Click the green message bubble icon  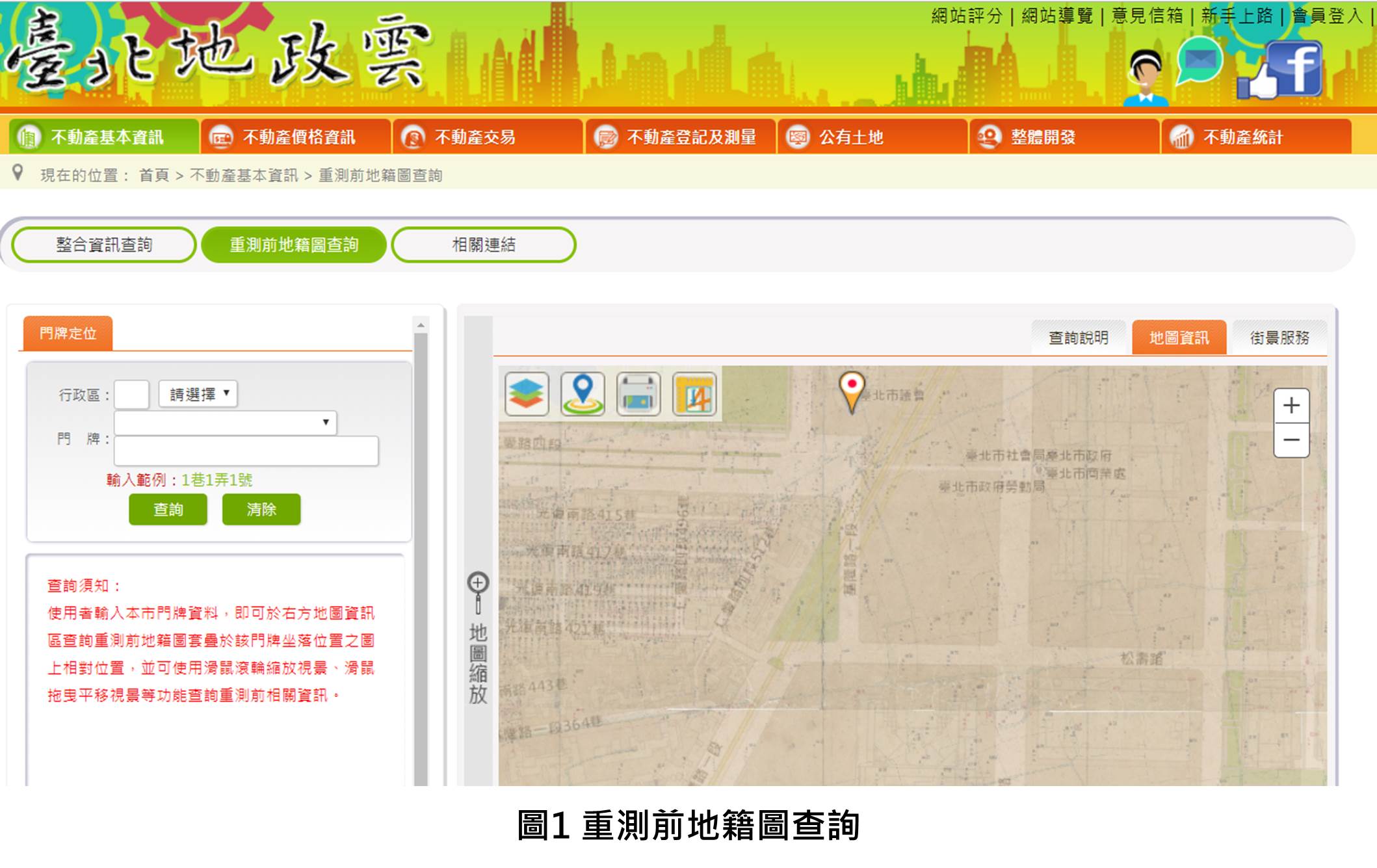(1200, 60)
